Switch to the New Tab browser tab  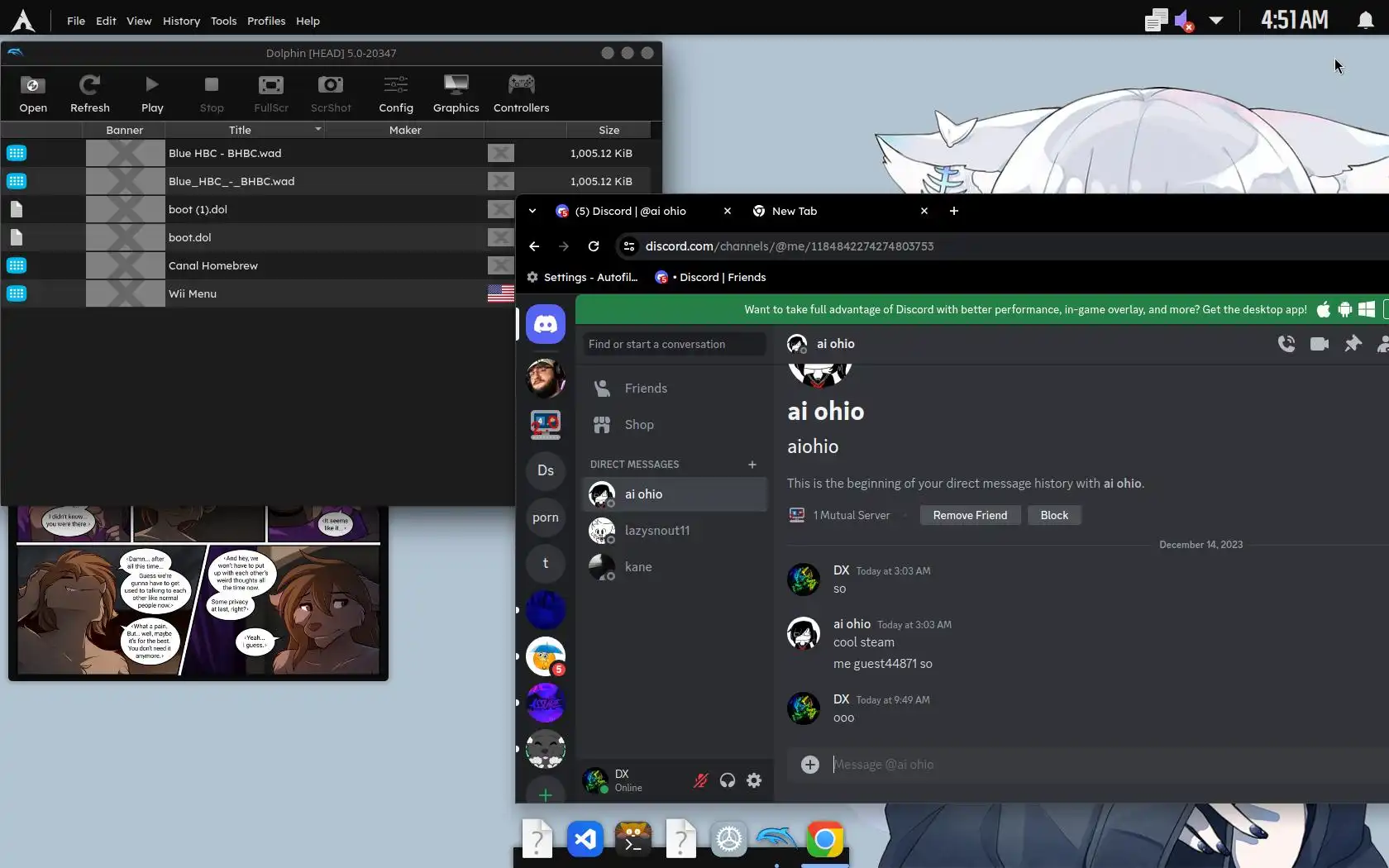tap(840, 211)
